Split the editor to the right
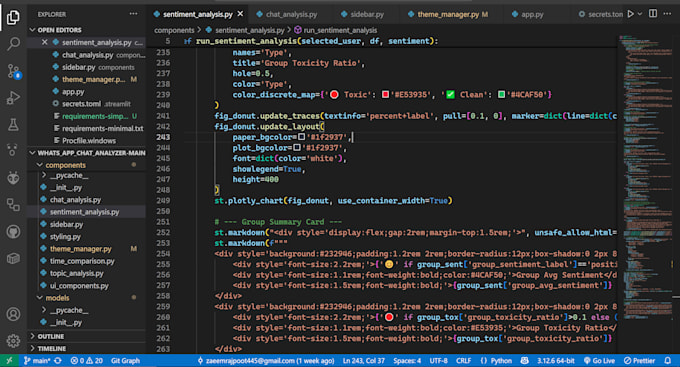 [x=653, y=14]
